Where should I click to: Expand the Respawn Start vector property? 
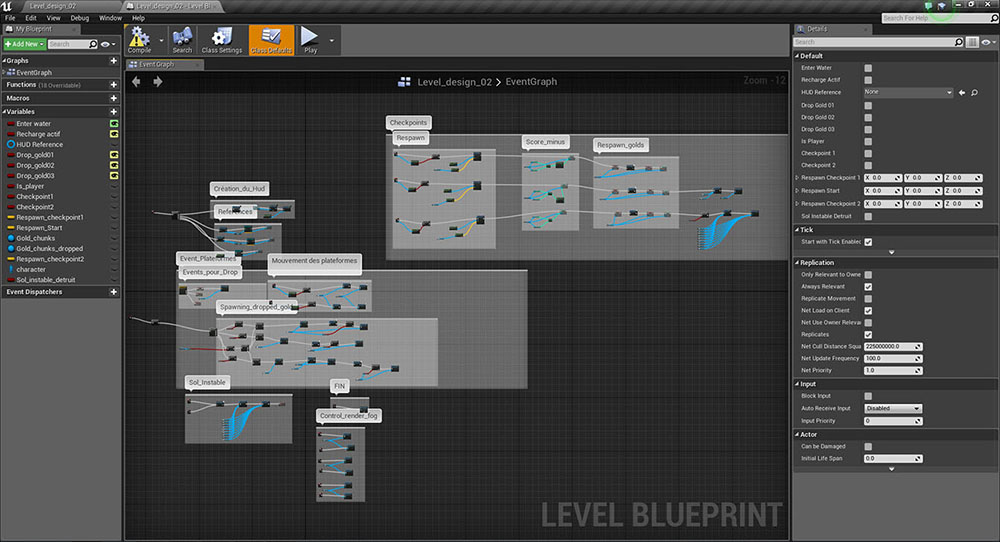coord(797,190)
